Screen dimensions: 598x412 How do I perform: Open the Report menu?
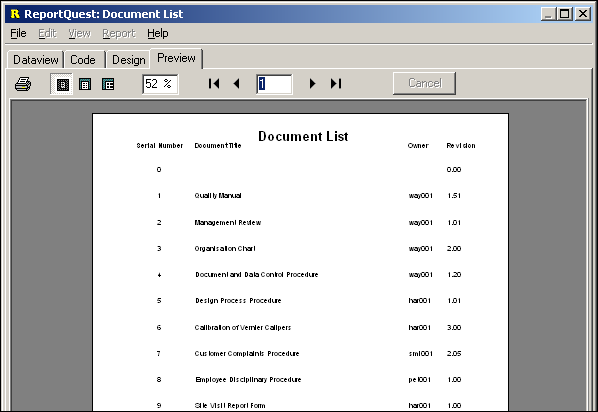pos(119,34)
